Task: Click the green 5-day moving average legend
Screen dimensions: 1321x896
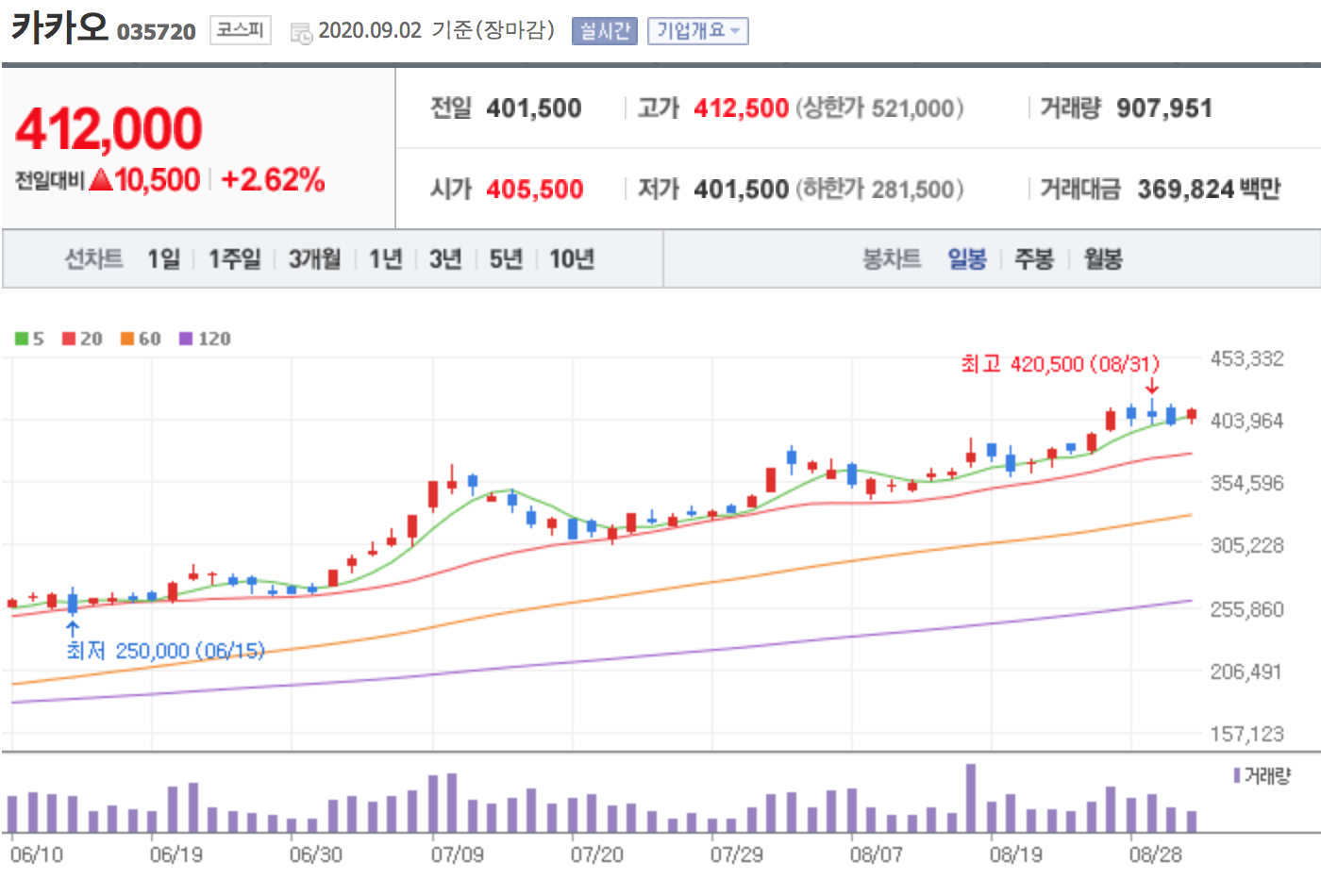Action: [x=29, y=339]
